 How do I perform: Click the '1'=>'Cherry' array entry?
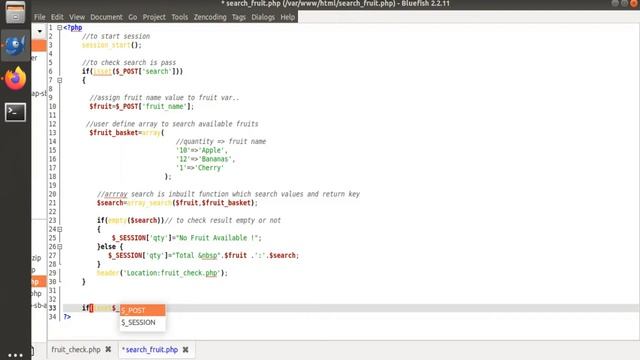coord(200,168)
